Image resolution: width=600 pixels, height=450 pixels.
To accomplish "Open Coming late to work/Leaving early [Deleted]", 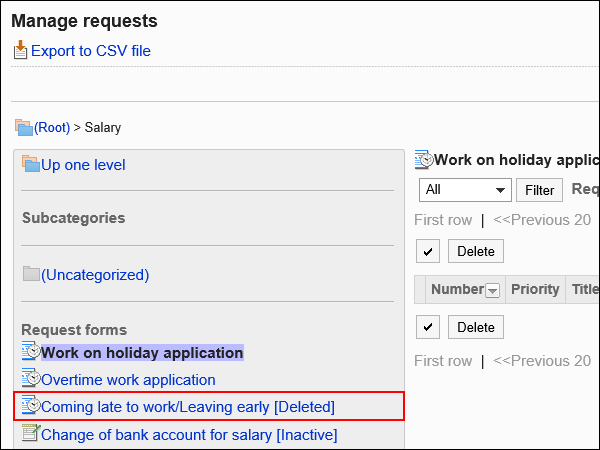I will [188, 407].
